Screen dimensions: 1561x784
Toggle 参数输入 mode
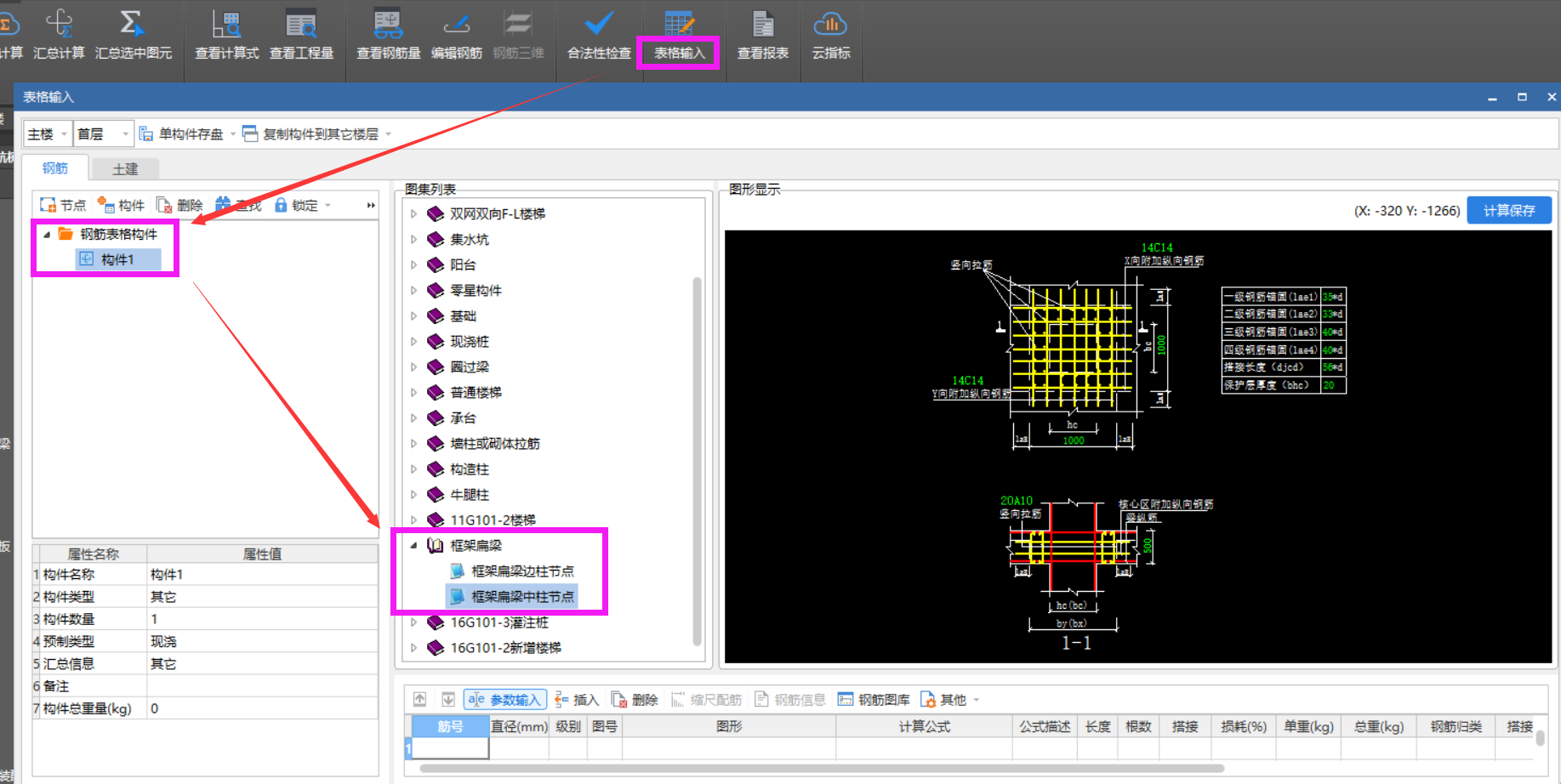click(504, 700)
